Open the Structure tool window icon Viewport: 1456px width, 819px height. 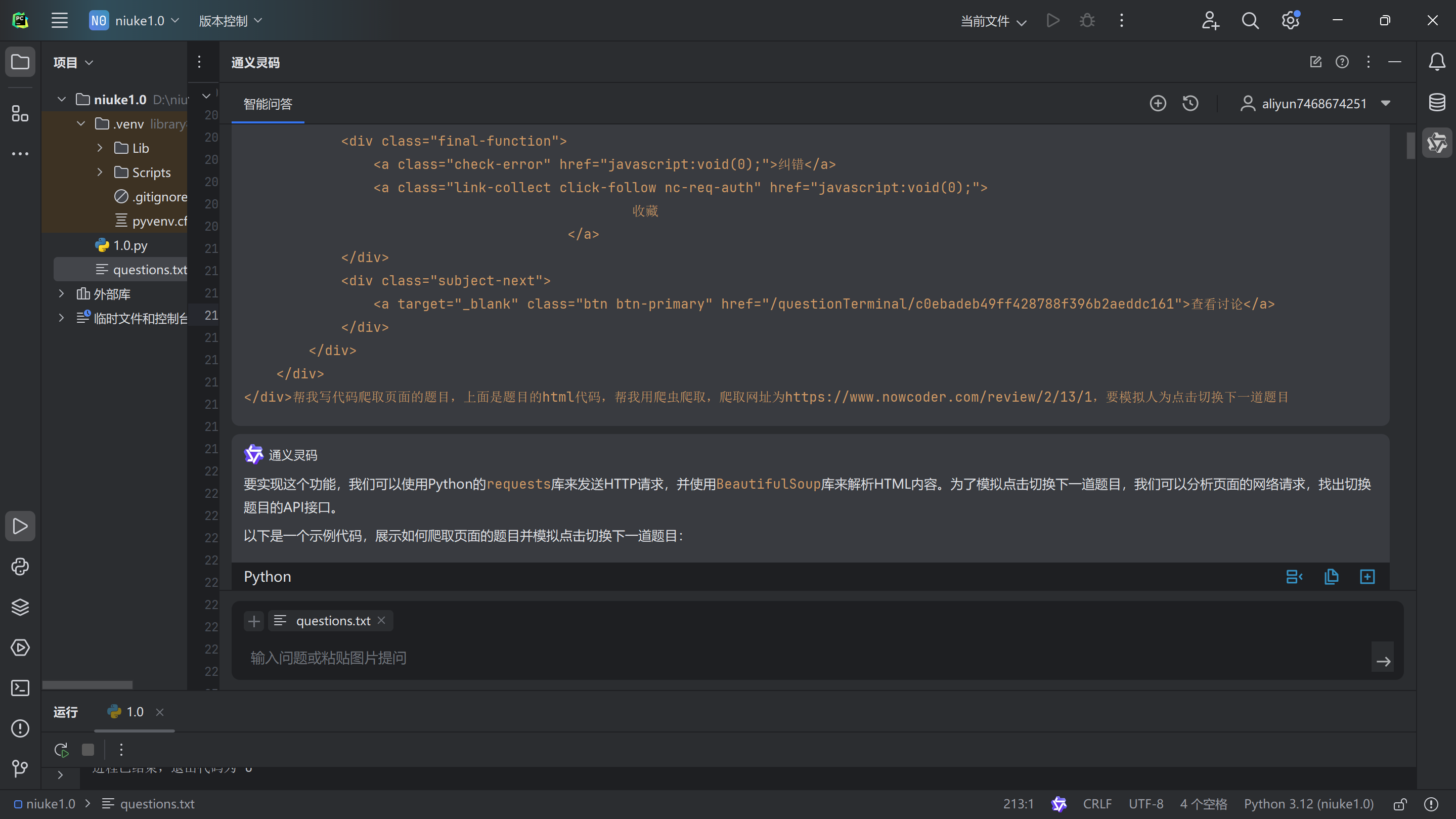click(20, 114)
